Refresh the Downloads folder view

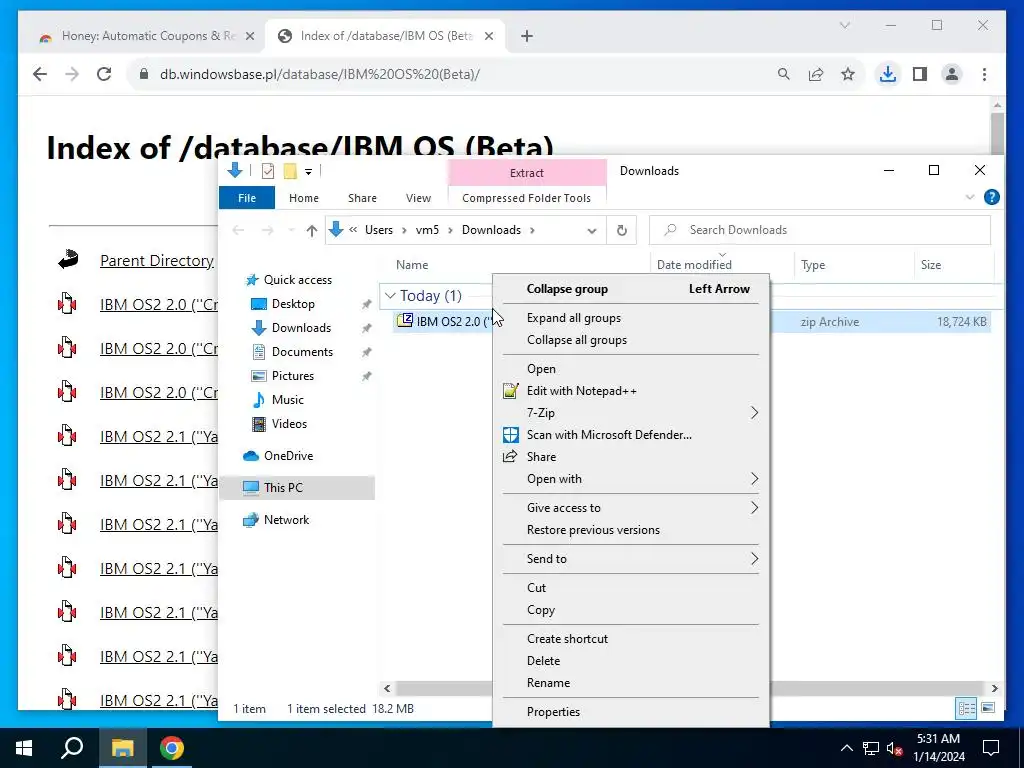click(622, 230)
